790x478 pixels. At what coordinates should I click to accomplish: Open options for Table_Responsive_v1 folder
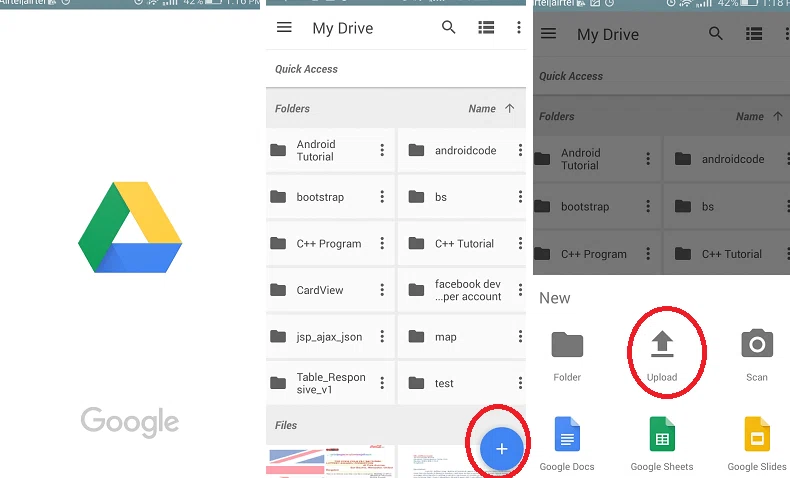point(382,383)
